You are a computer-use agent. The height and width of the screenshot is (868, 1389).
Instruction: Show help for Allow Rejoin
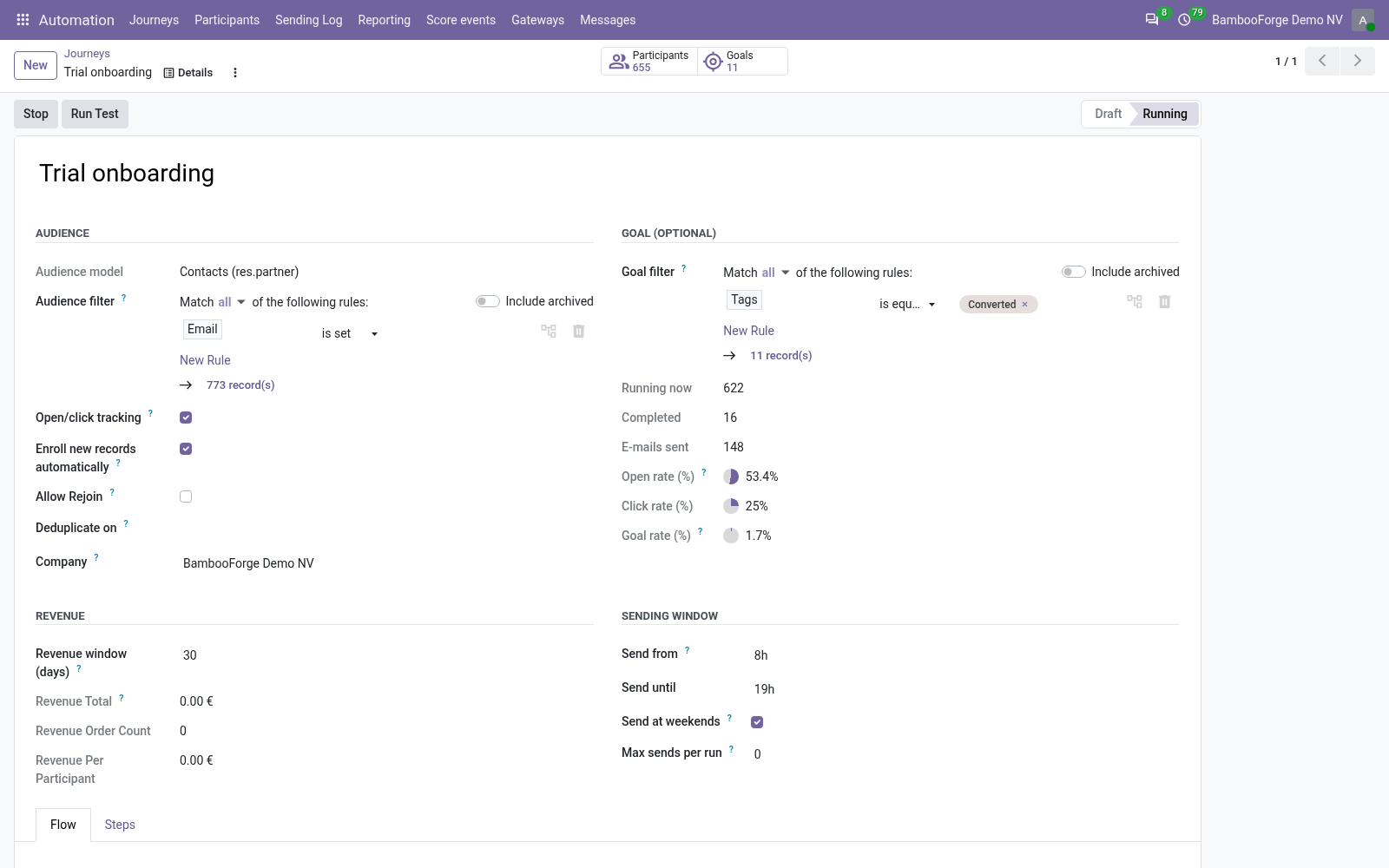tap(112, 492)
